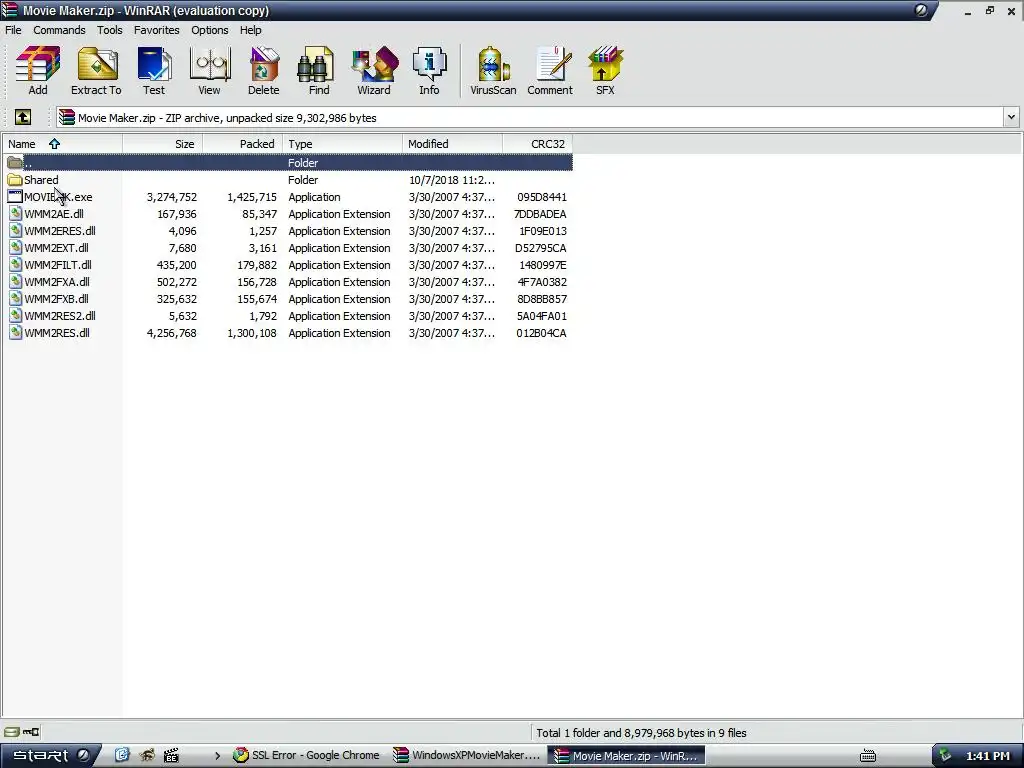
Task: Create SFX archive with SFX tool
Action: 605,71
